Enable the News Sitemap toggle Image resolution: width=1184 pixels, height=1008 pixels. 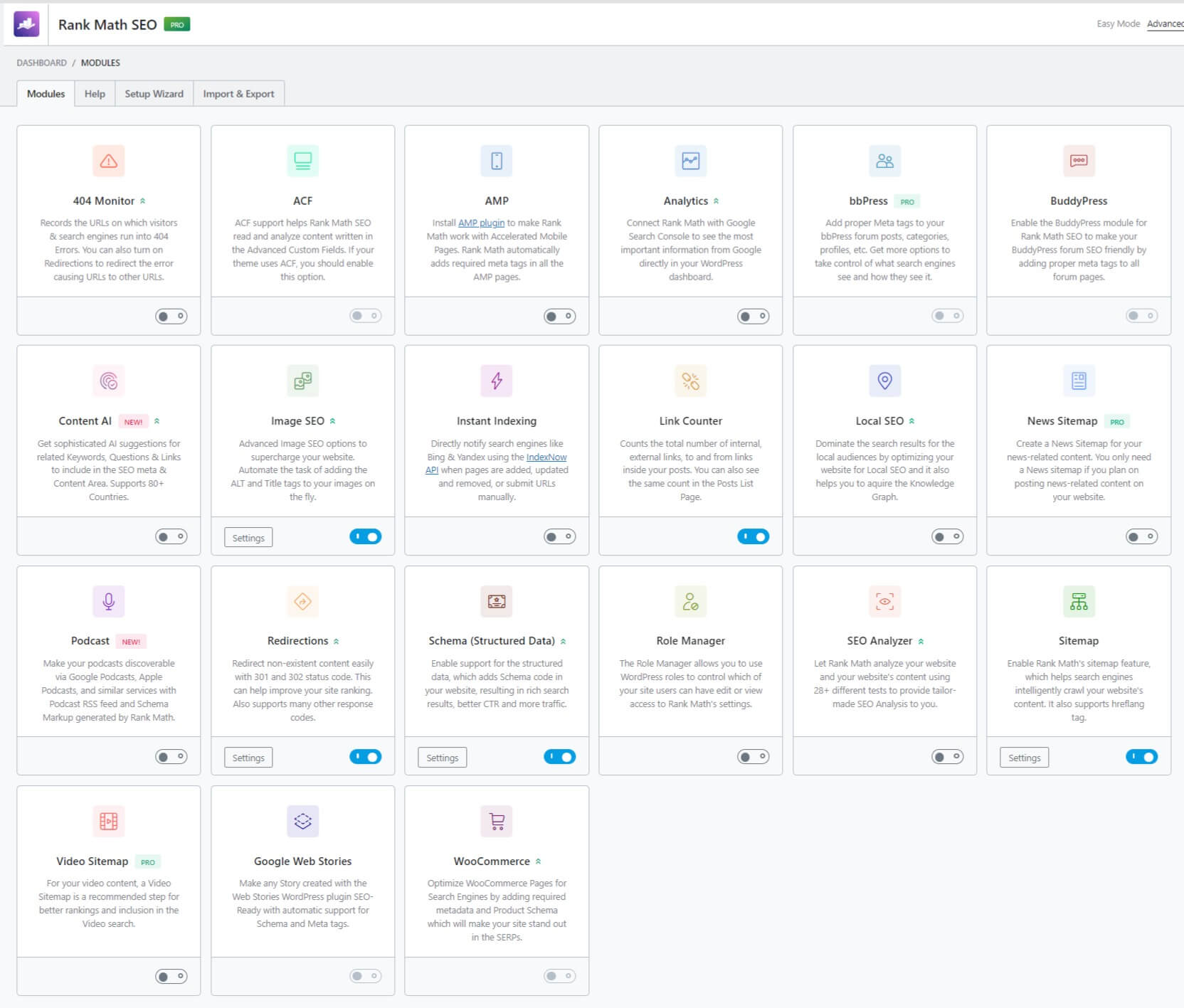pos(1141,537)
